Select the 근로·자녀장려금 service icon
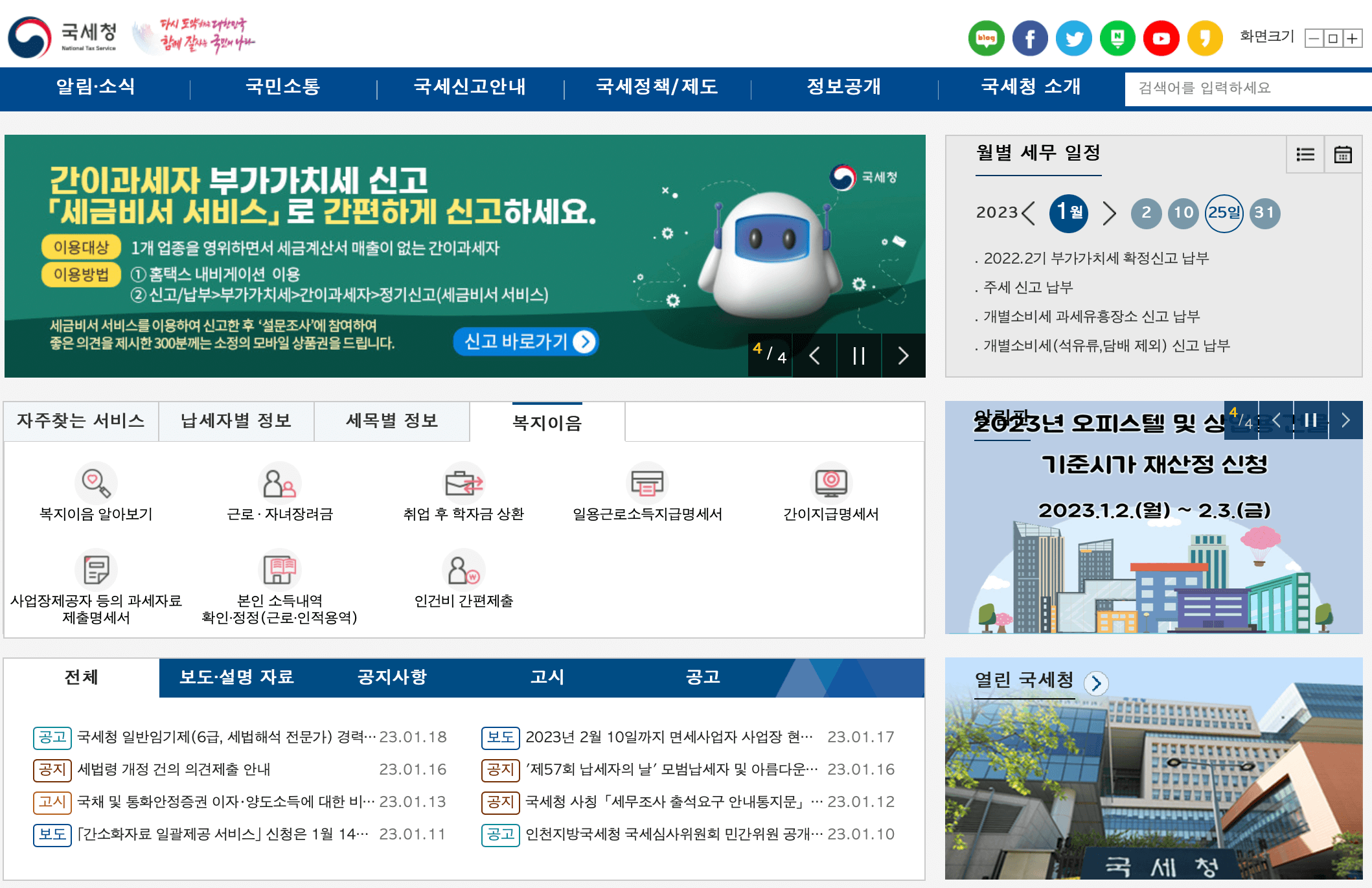Viewport: 1372px width, 888px height. coord(279,483)
